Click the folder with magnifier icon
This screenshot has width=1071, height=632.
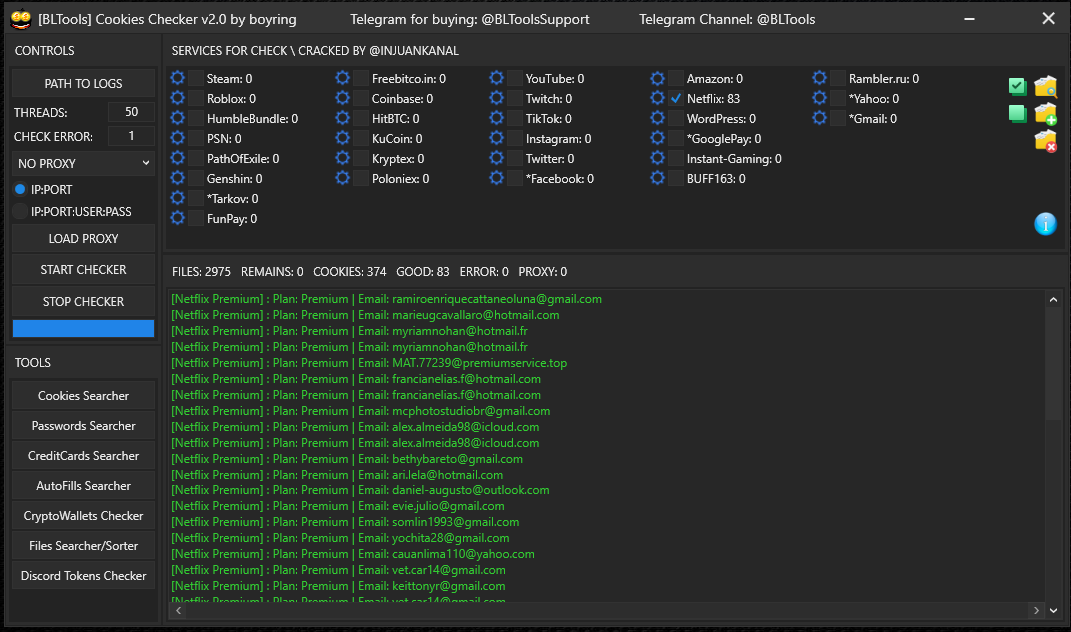pos(1045,87)
